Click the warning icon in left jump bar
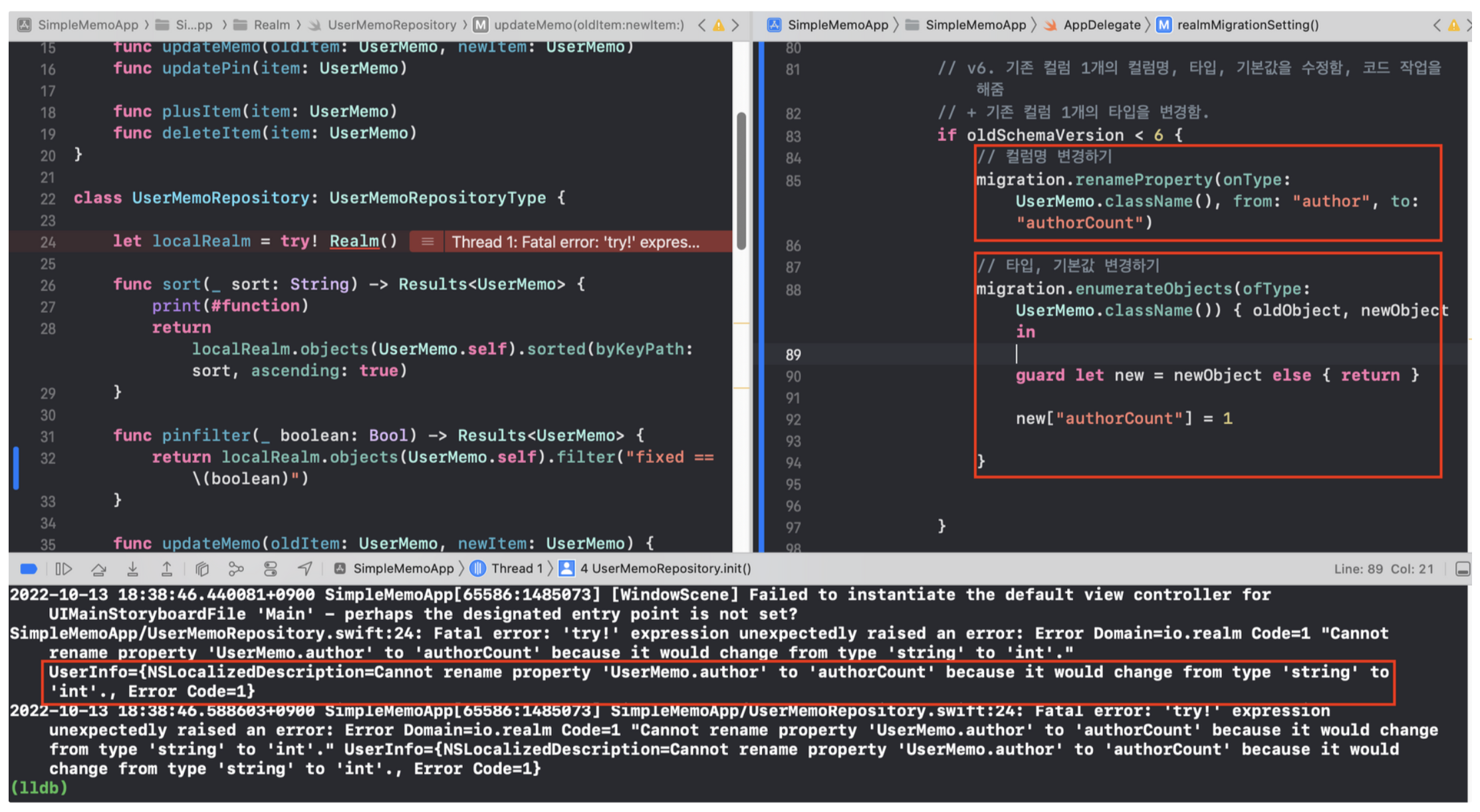Image resolution: width=1480 pixels, height=812 pixels. coord(719,25)
